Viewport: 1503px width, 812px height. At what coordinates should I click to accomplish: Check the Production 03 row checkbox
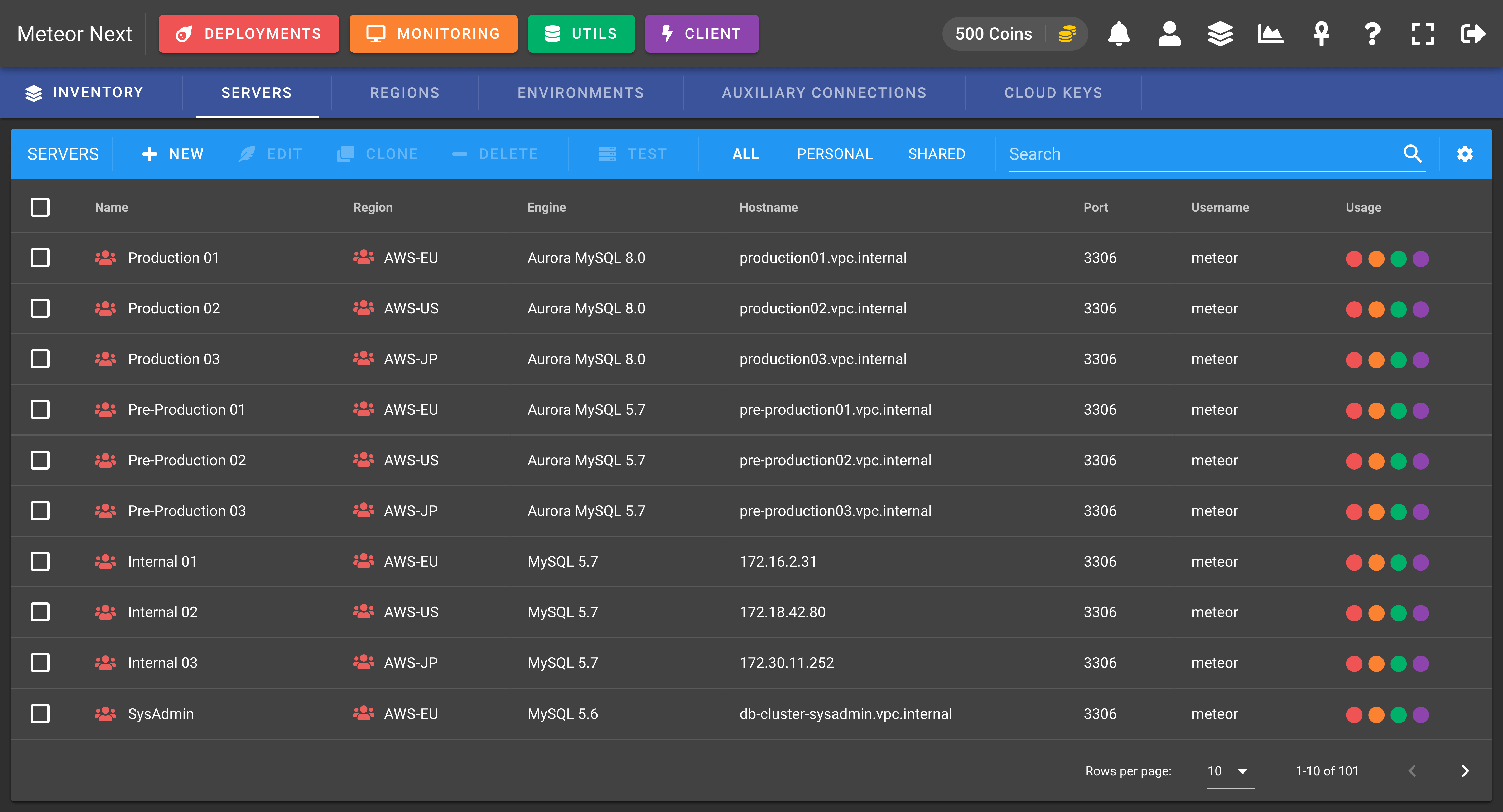coord(40,359)
